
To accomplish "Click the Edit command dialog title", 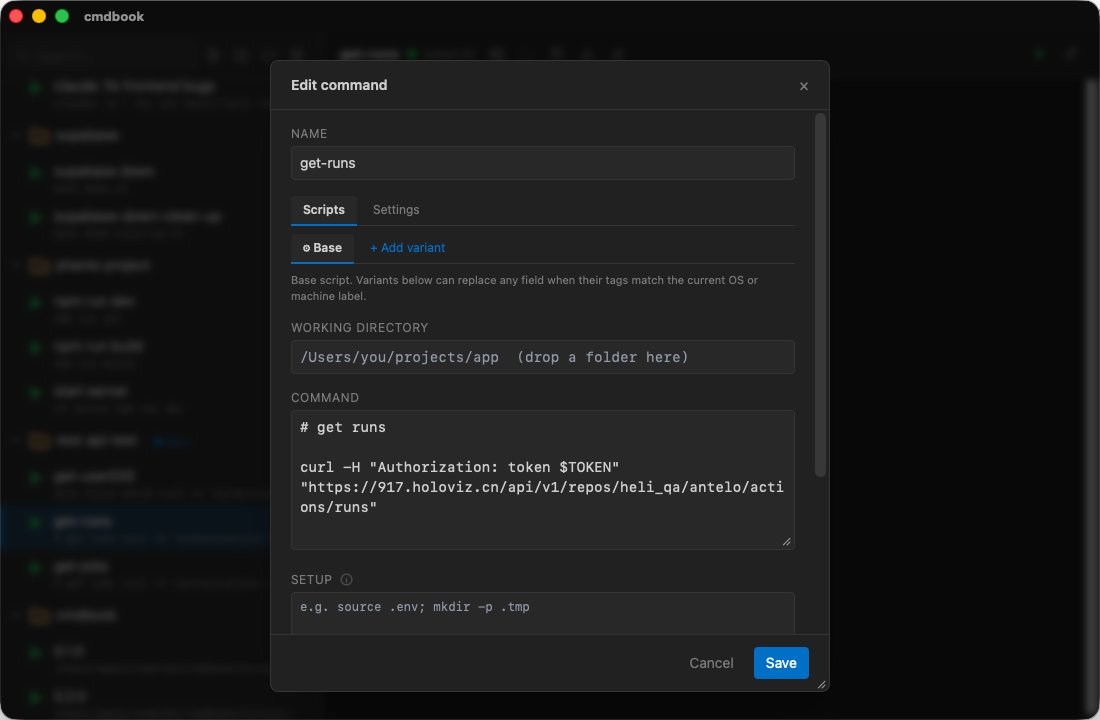I will click(339, 85).
